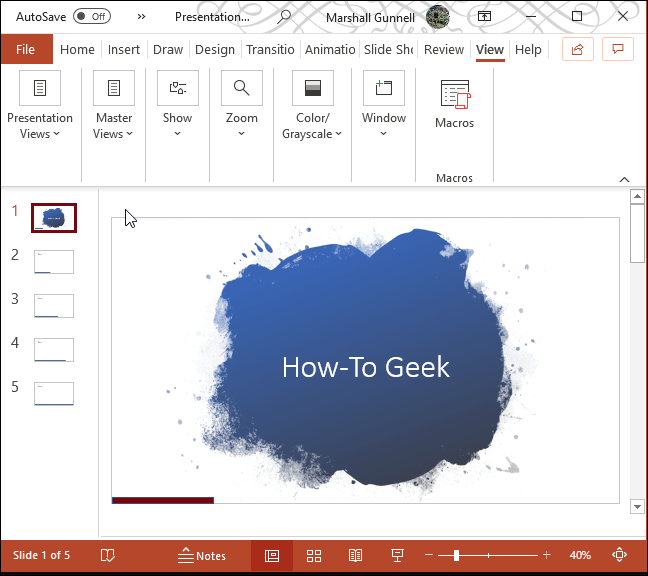
Task: Click the accessibility check status bar icon
Action: coord(108,555)
